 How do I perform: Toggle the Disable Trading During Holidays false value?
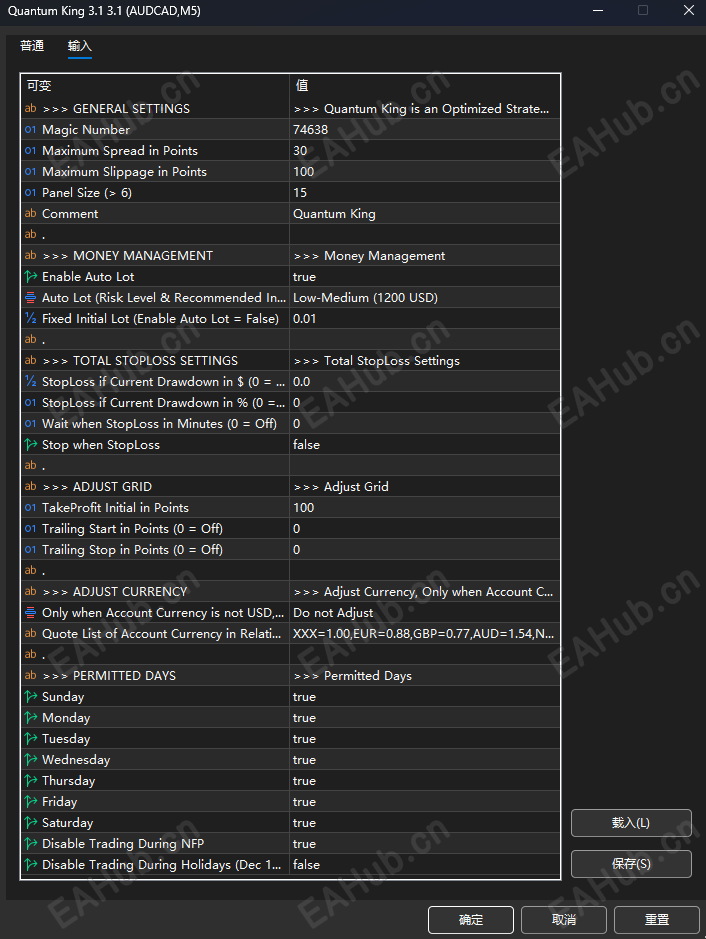[425, 864]
